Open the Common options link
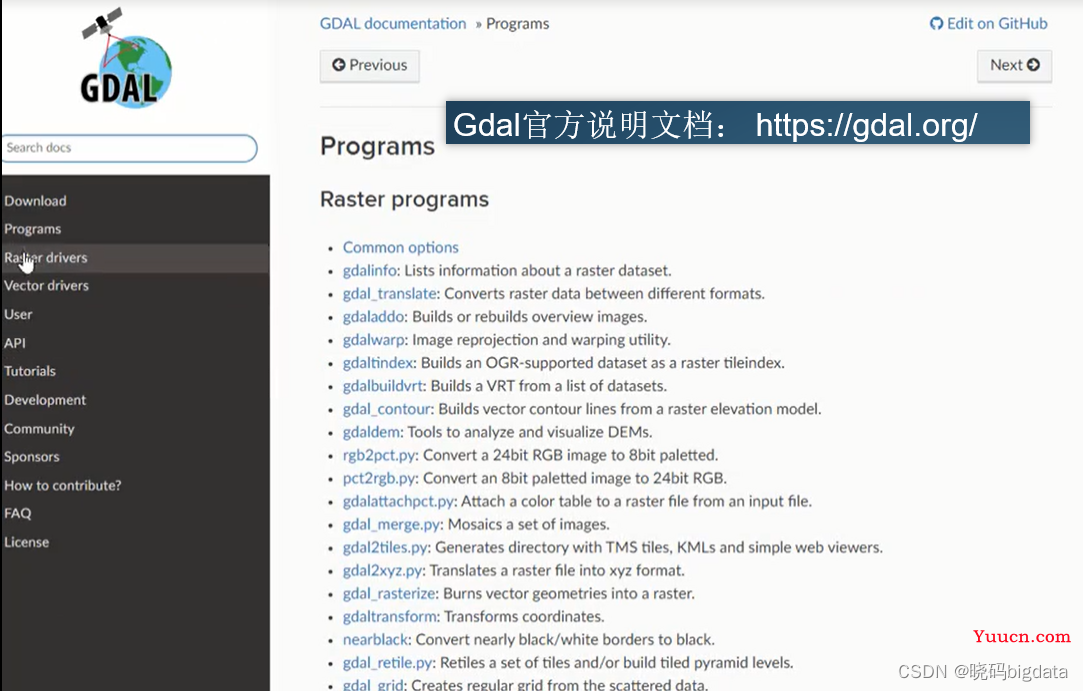The image size is (1083, 691). coord(401,247)
